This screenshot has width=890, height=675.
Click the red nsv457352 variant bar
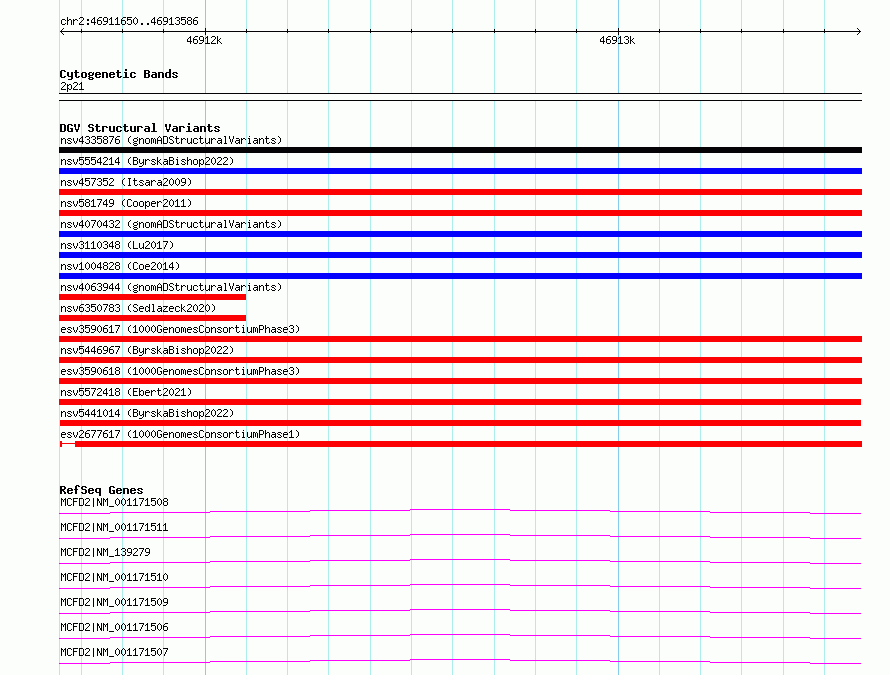pos(460,192)
